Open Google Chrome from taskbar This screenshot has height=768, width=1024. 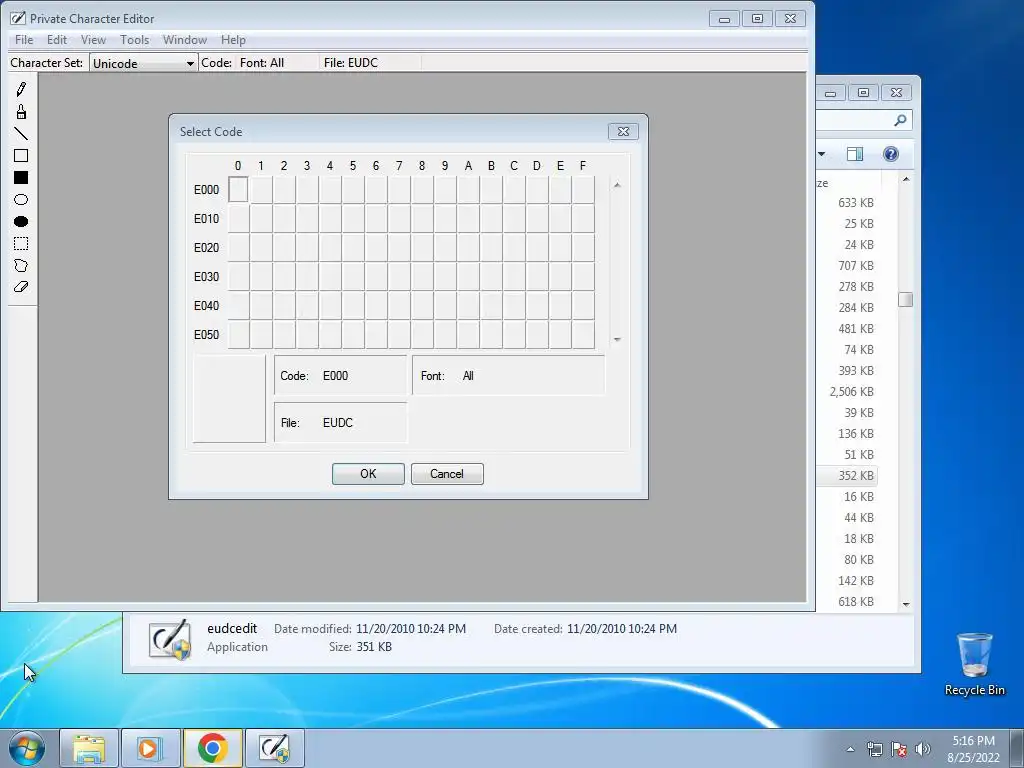pos(212,748)
